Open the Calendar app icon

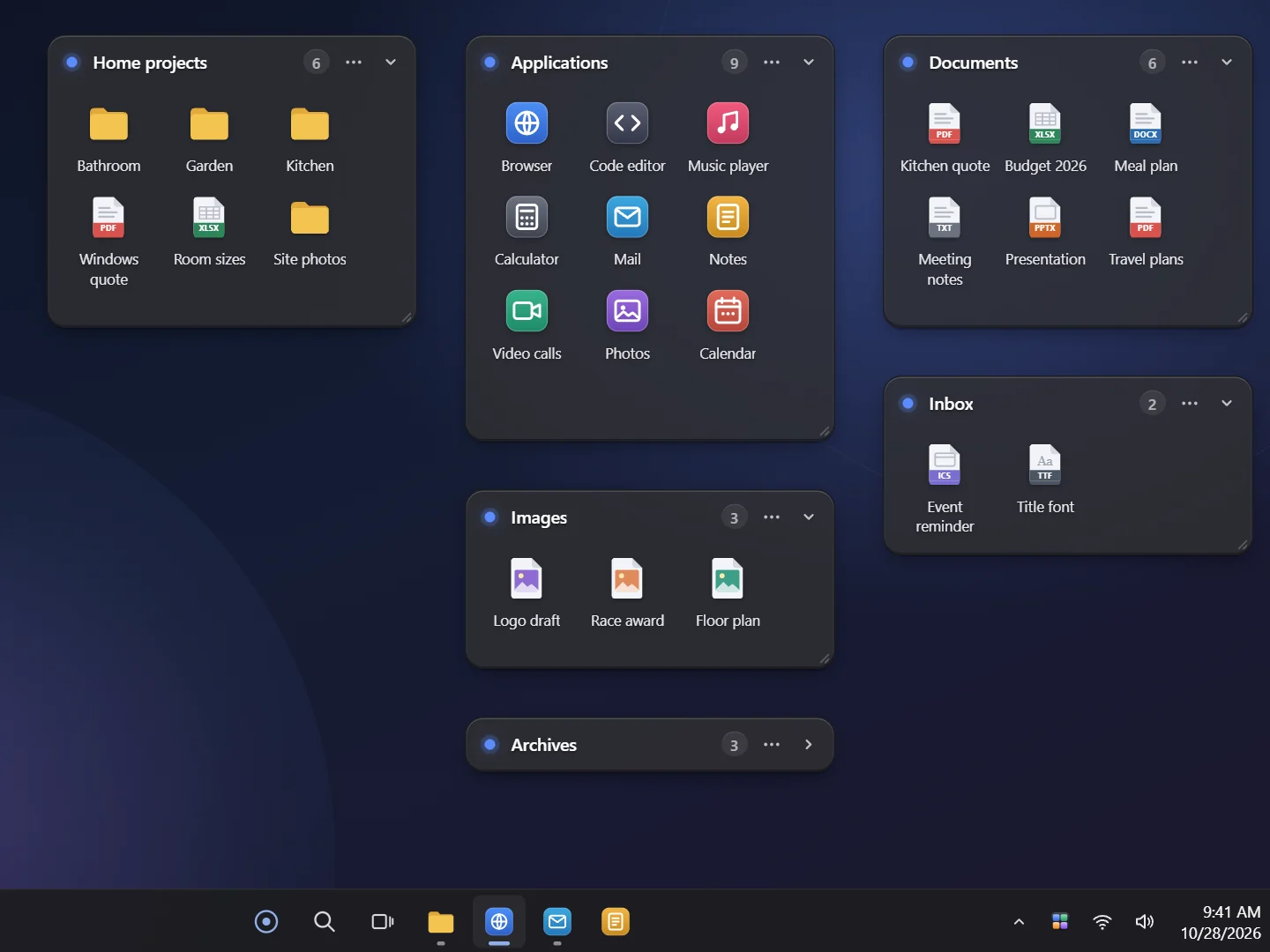coord(728,311)
